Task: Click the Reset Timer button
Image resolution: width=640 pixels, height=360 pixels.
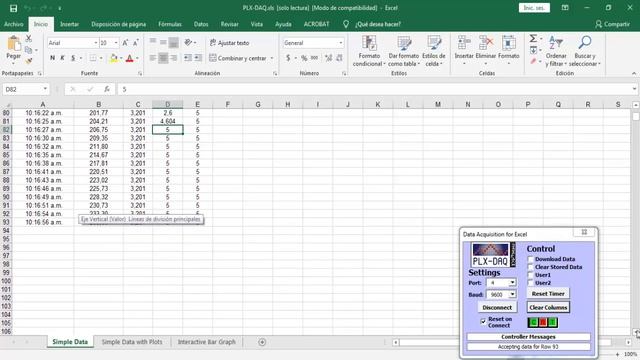Action: pyautogui.click(x=548, y=293)
